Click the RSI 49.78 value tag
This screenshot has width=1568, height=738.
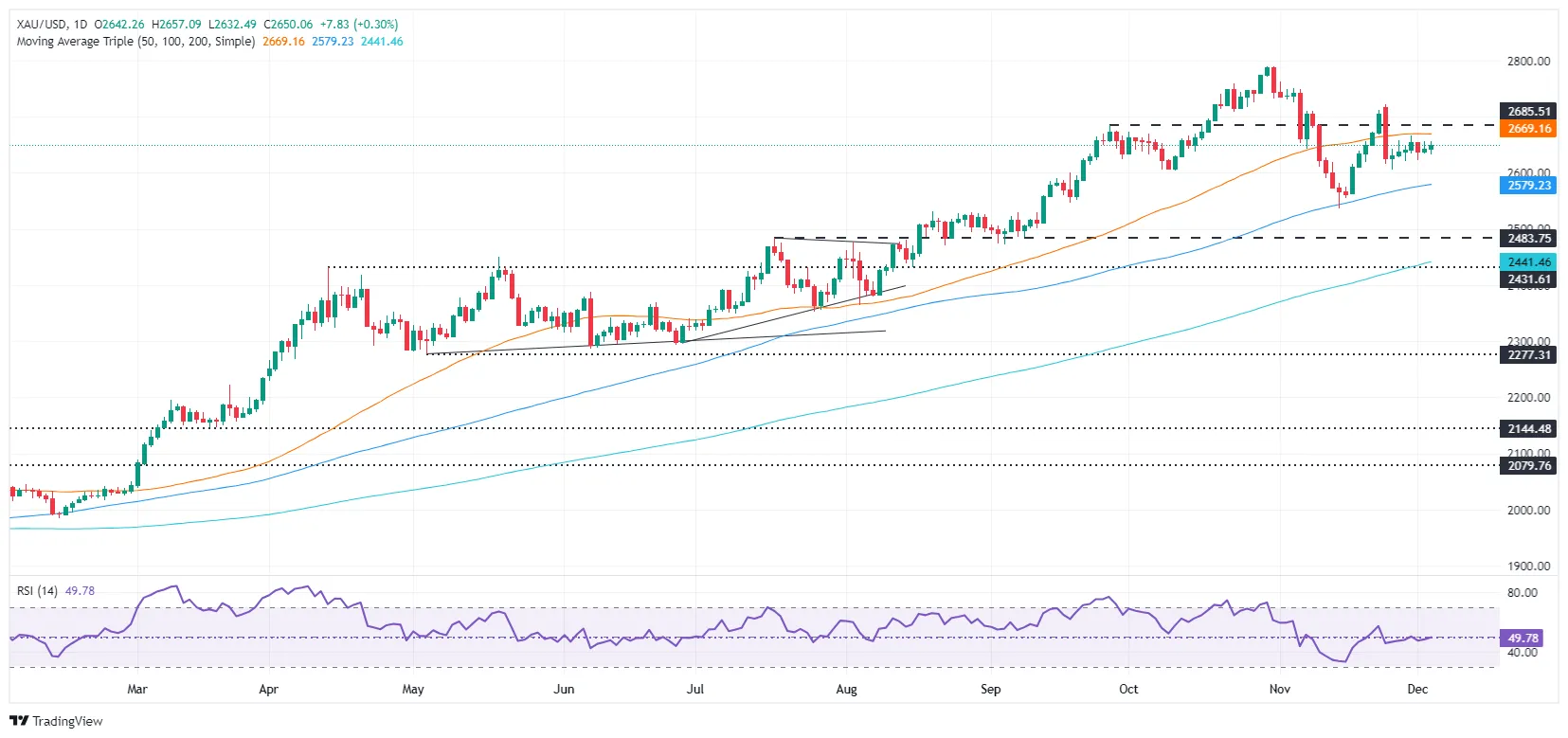coord(1523,639)
